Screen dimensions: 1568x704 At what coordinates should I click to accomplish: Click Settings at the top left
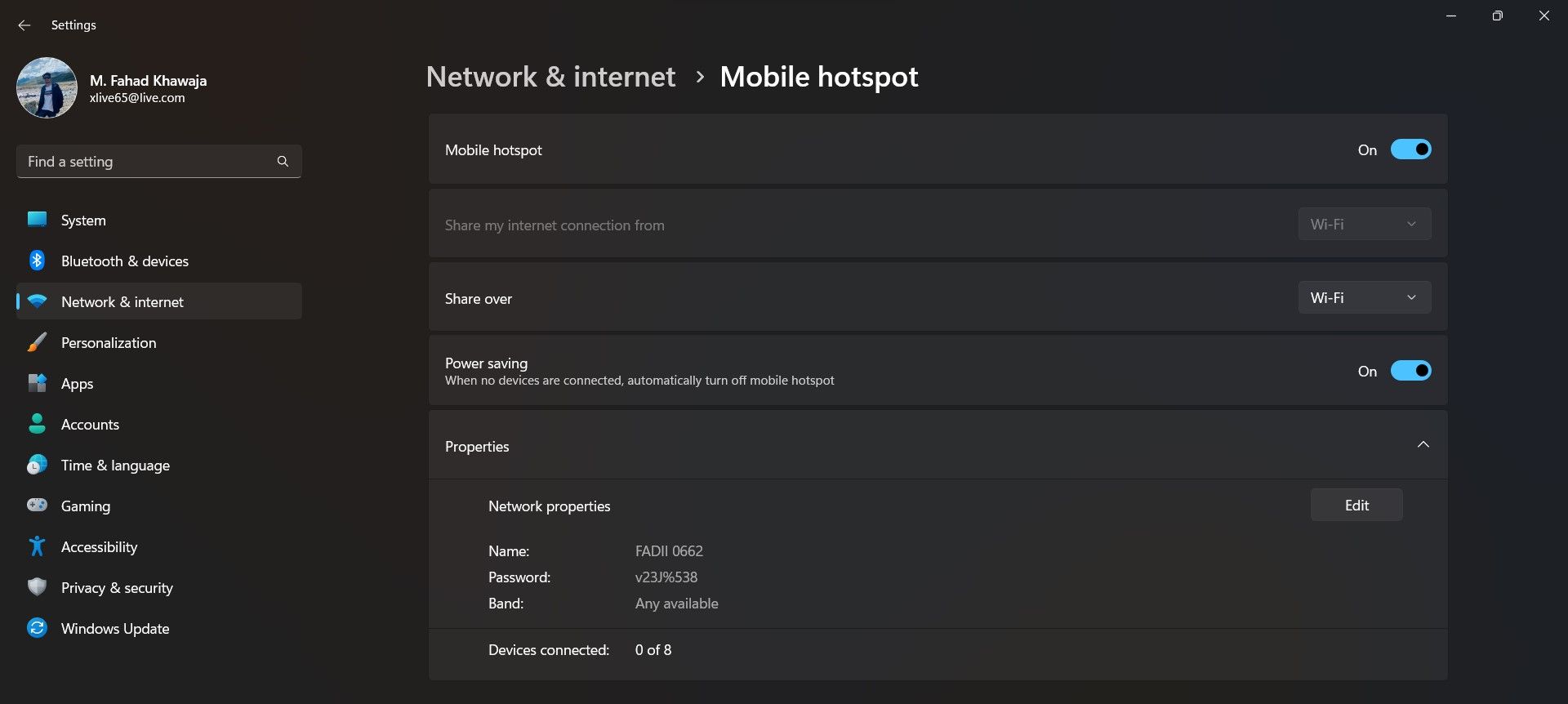click(73, 25)
